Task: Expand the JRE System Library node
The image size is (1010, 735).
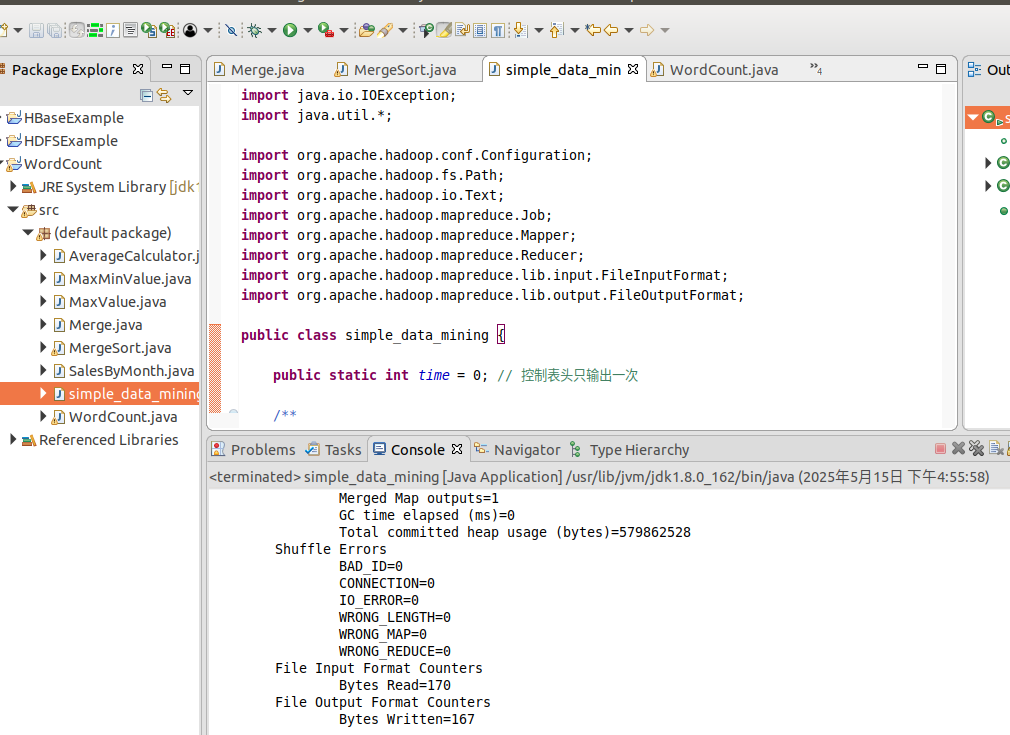Action: point(13,187)
